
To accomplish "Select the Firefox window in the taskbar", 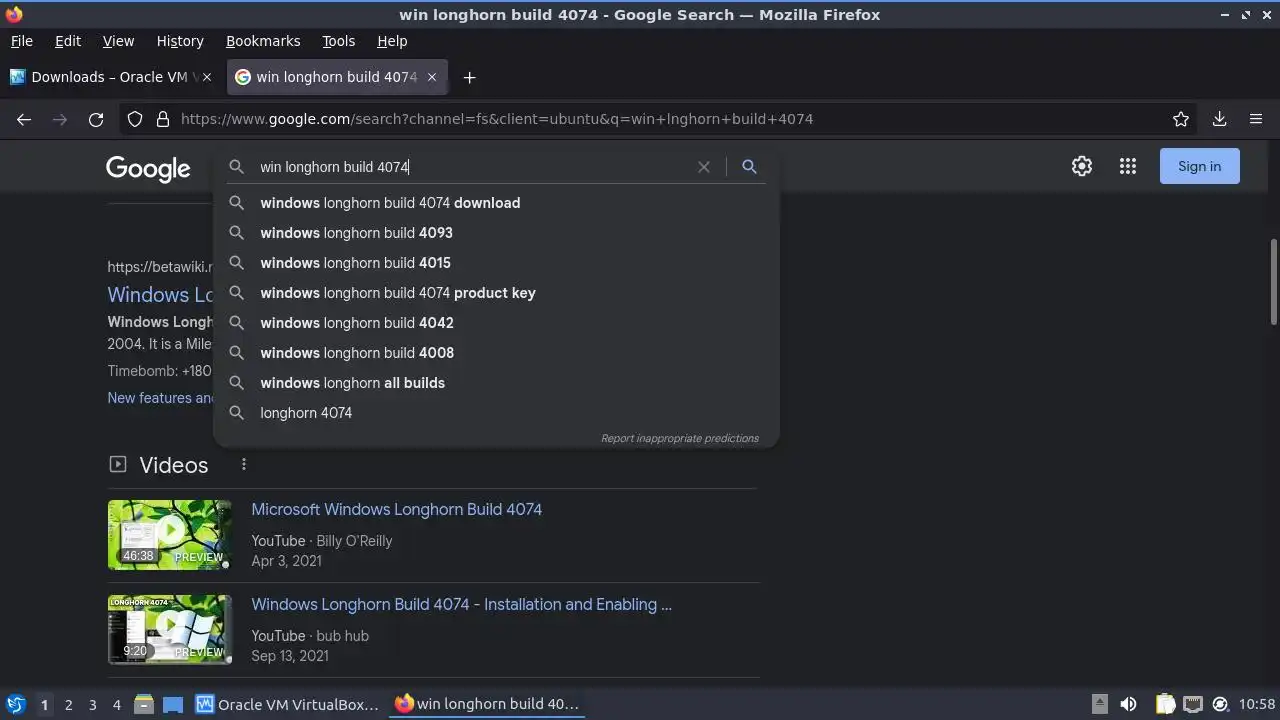I will point(487,704).
